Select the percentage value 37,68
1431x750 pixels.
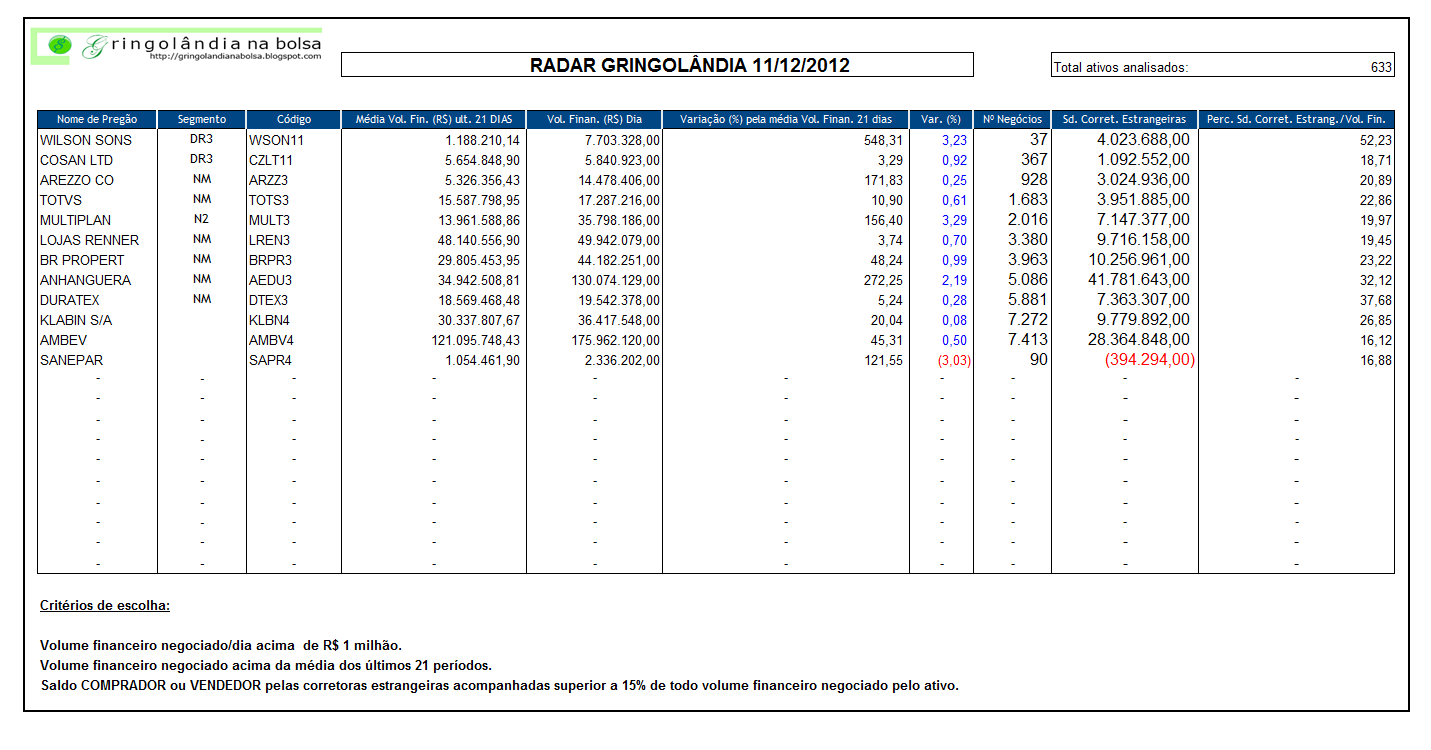1377,300
